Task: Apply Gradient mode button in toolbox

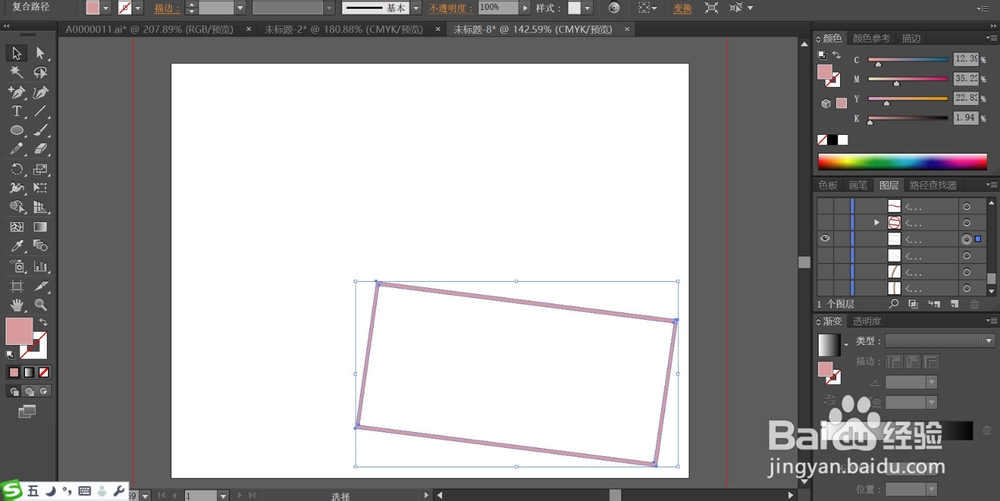Action: [29, 372]
